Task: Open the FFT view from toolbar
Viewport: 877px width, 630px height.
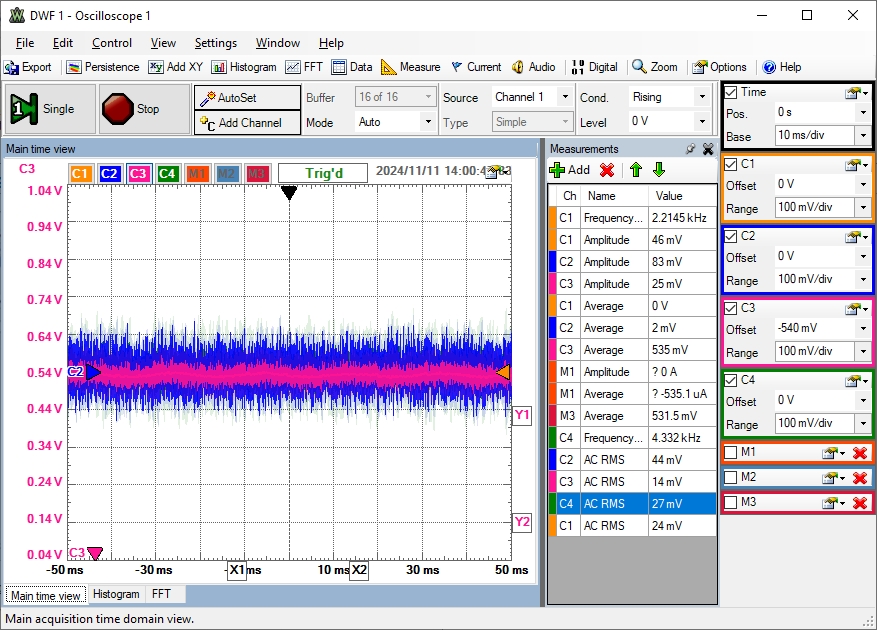Action: 303,67
